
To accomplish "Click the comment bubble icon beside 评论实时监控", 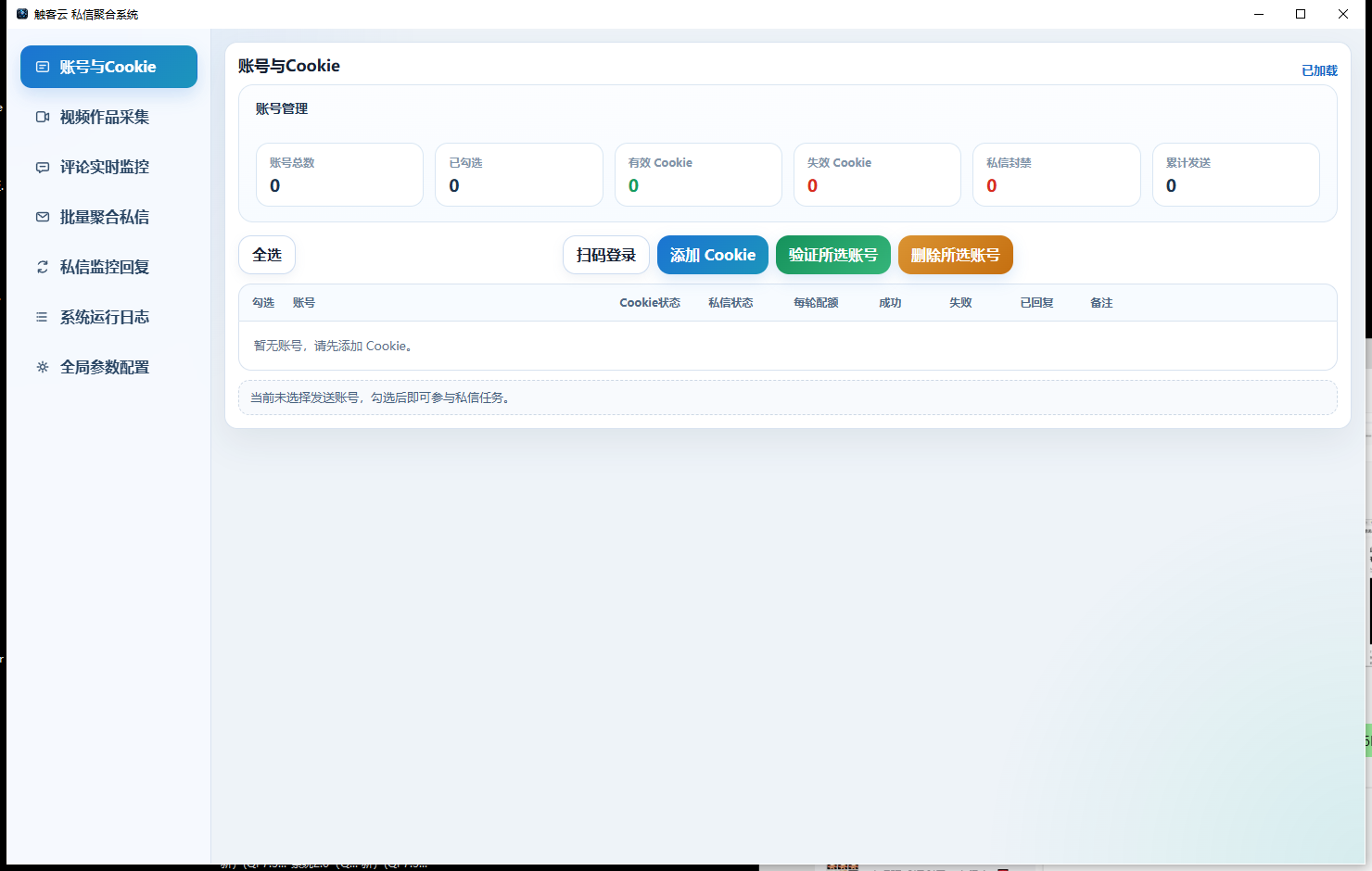I will 43,167.
